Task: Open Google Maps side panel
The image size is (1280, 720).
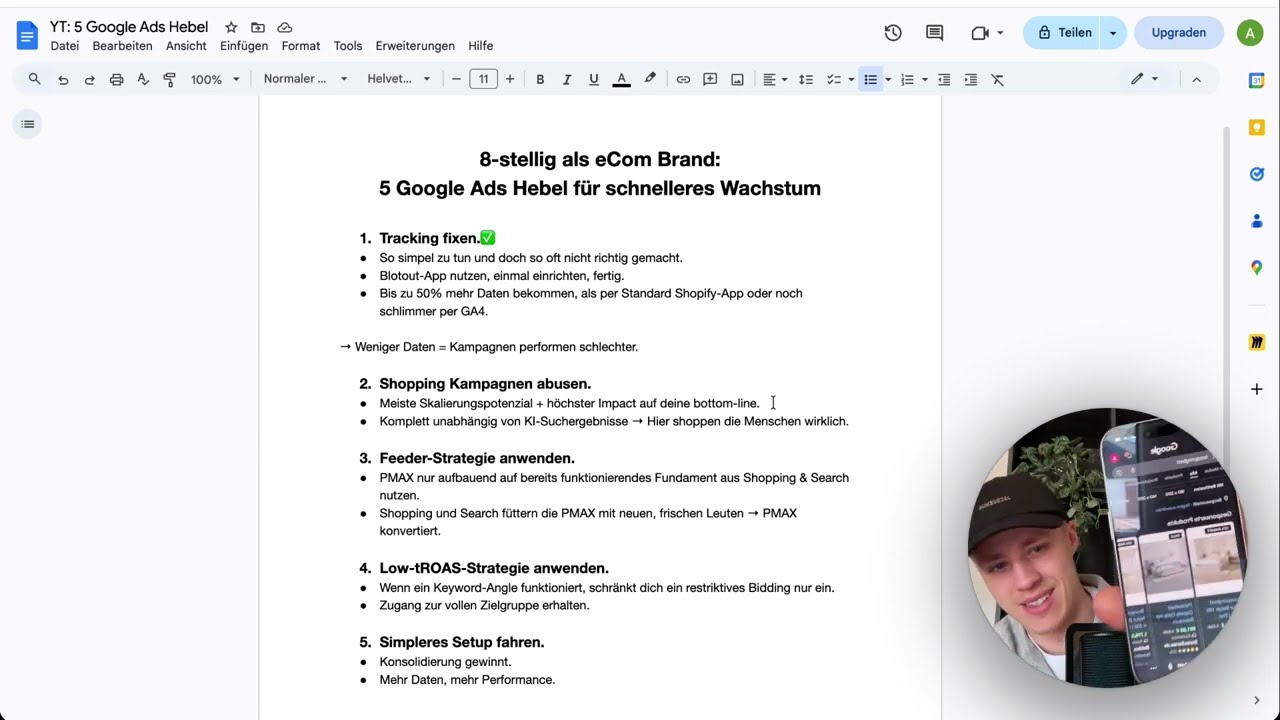Action: pyautogui.click(x=1257, y=267)
